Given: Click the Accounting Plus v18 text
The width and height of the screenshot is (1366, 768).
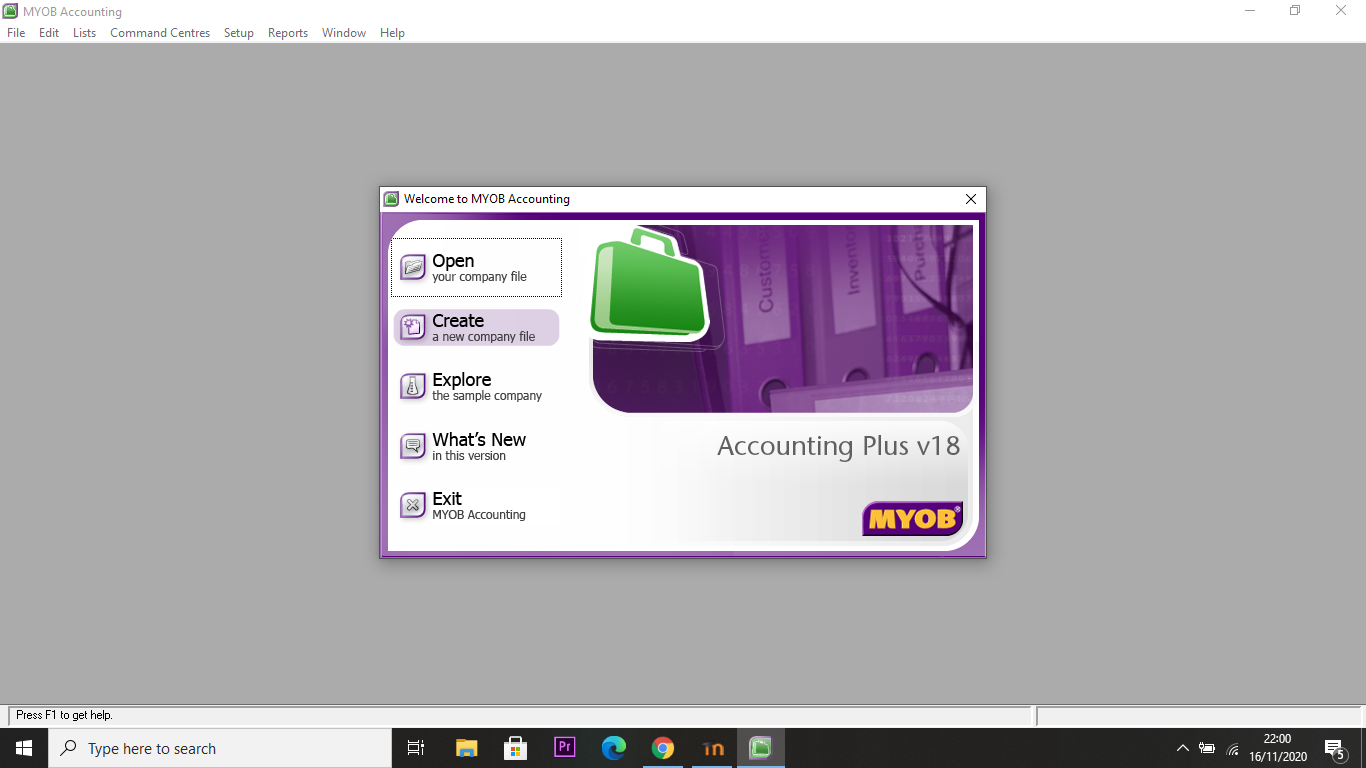Looking at the screenshot, I should 838,446.
